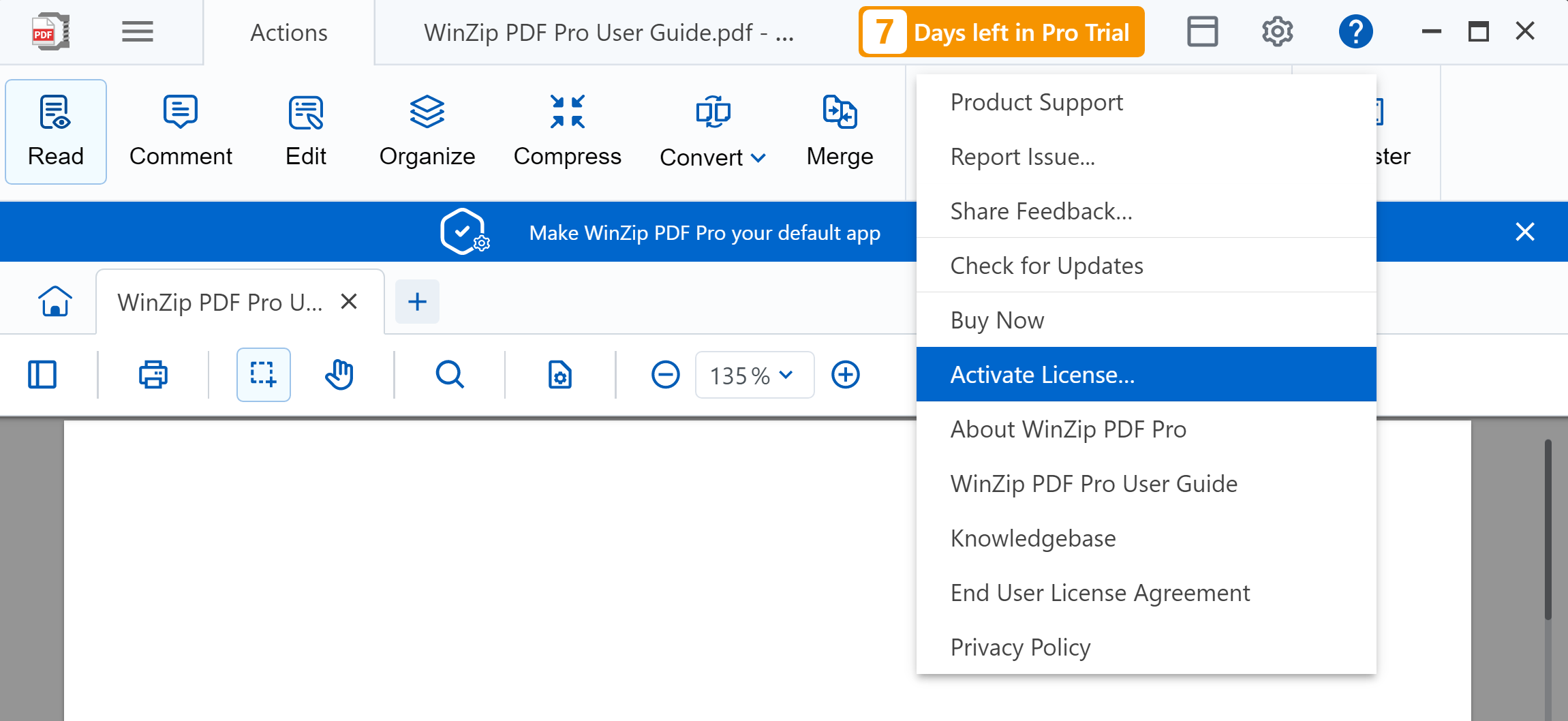1568x721 pixels.
Task: Choose Buy Now in the menu
Action: pos(1146,320)
